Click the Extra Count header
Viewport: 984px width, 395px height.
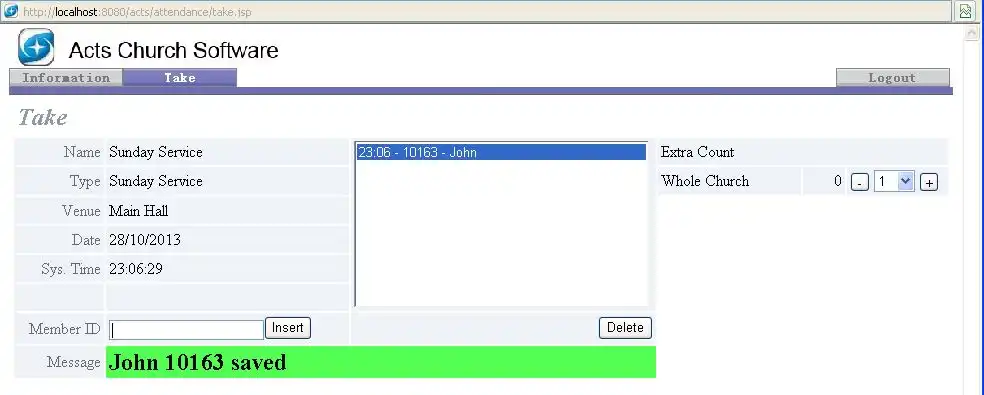(x=697, y=152)
